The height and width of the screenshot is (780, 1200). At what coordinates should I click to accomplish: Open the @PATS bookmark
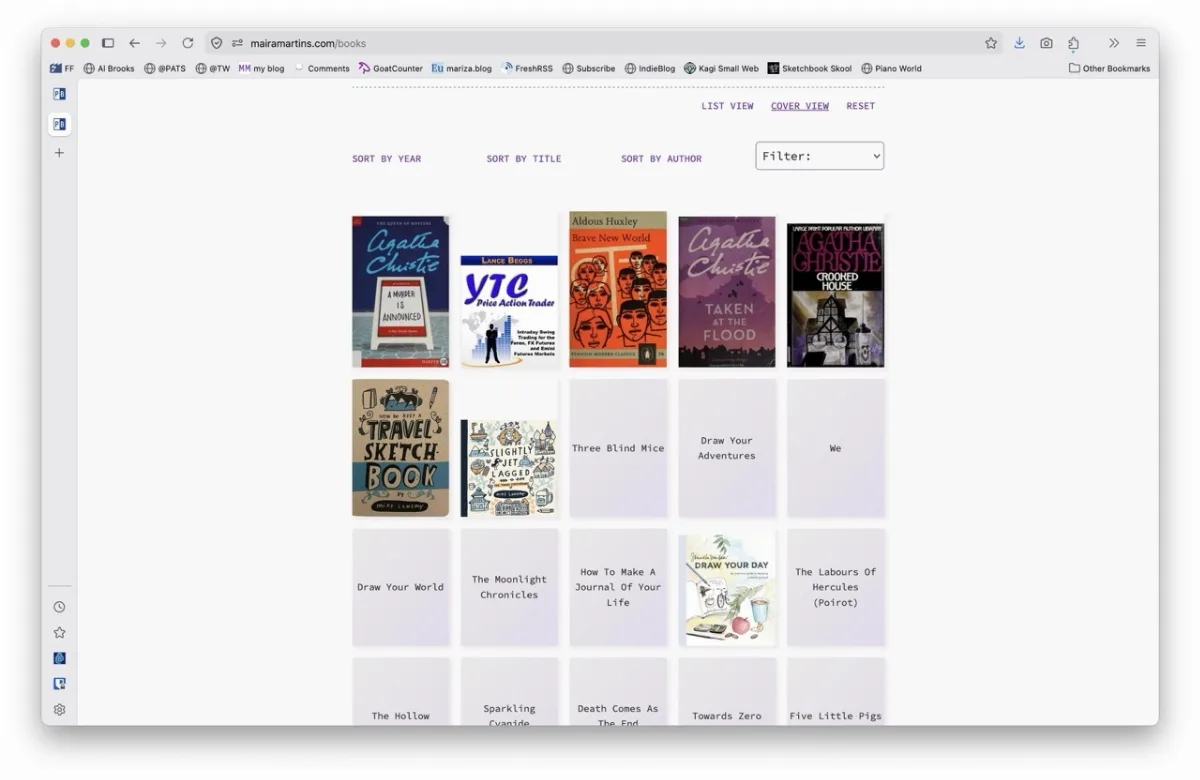tap(165, 69)
